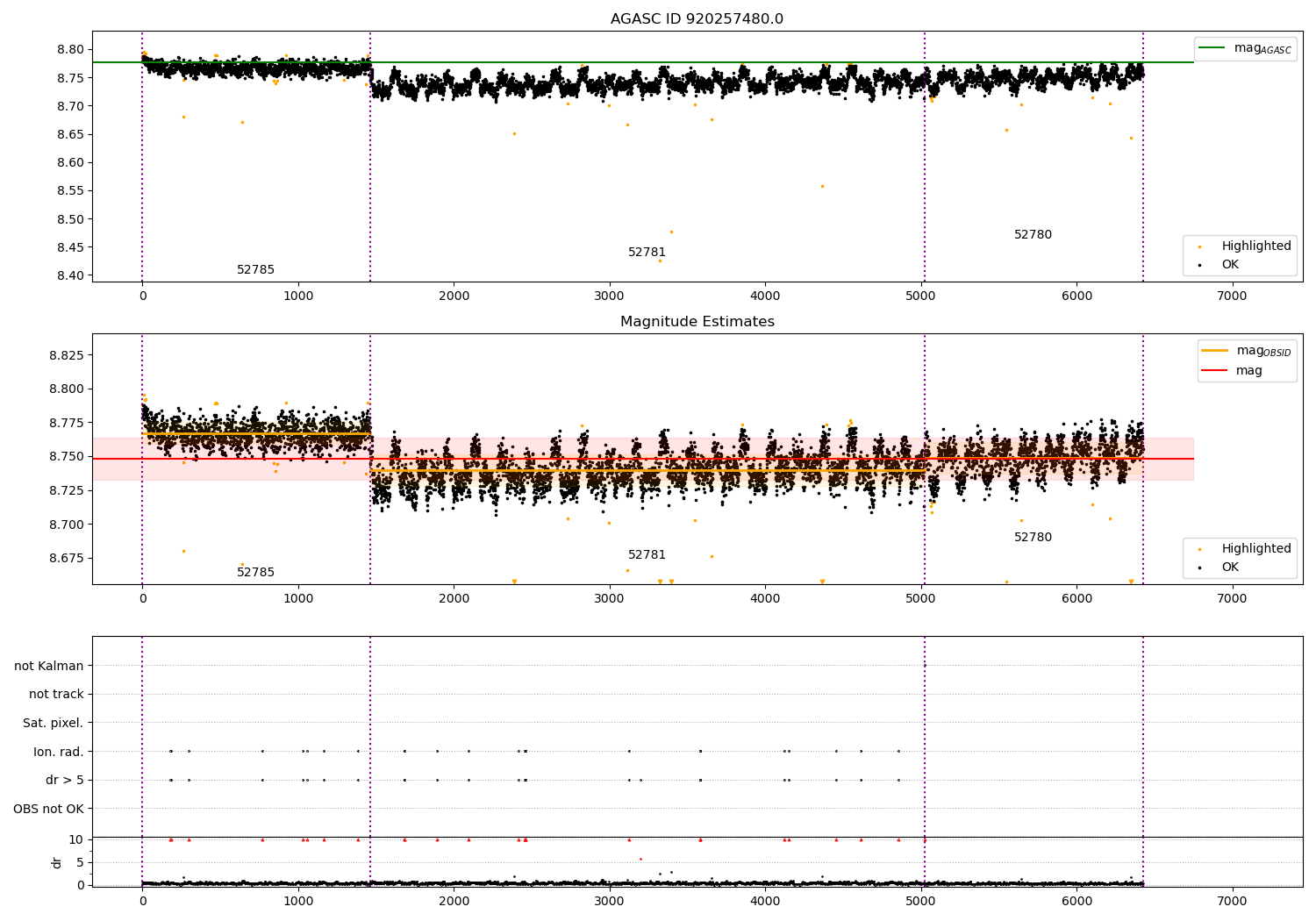Click the 52780 annotation in the top plot

tap(1033, 235)
